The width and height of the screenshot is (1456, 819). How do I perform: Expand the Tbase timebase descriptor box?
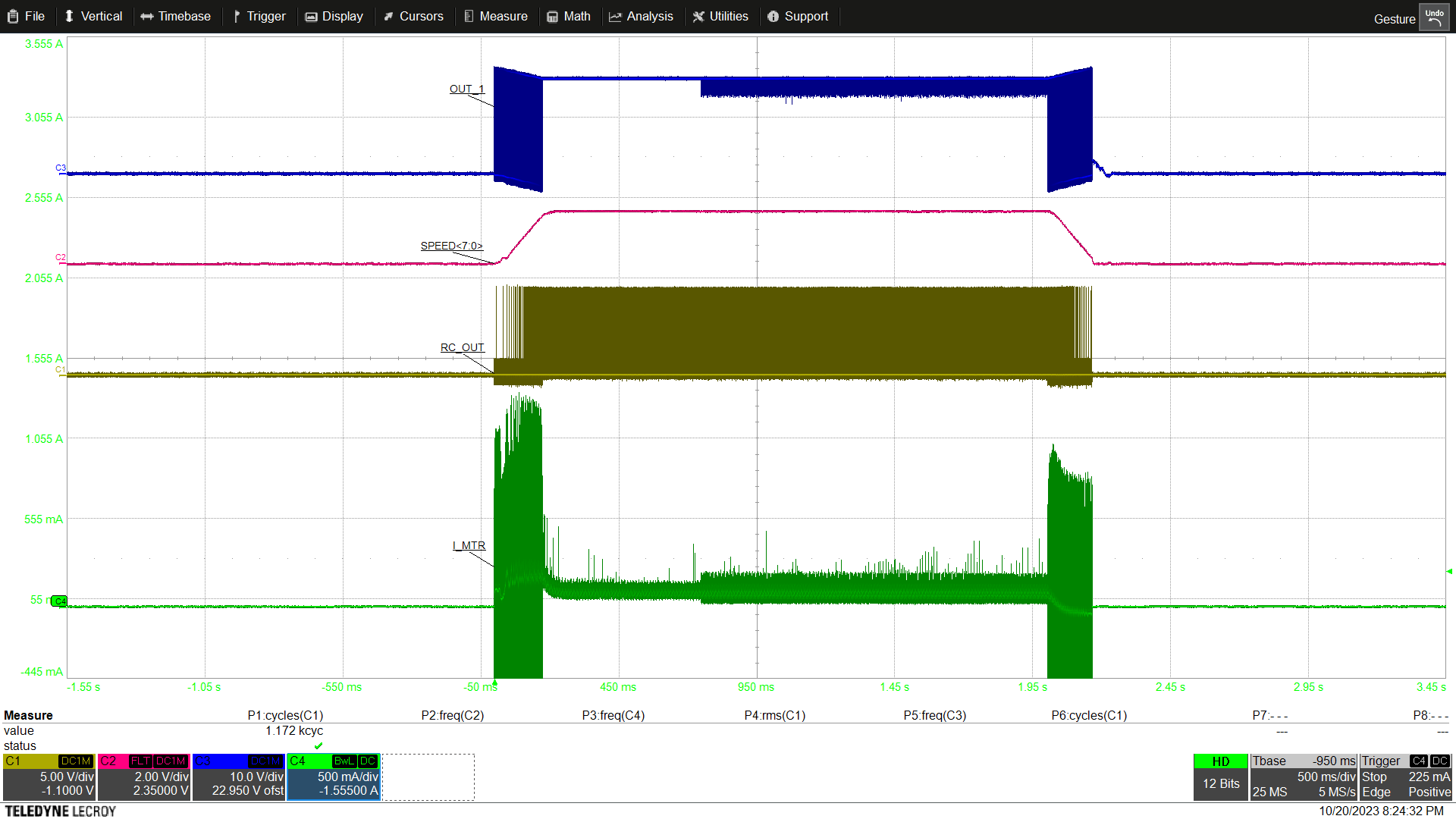(1268, 761)
